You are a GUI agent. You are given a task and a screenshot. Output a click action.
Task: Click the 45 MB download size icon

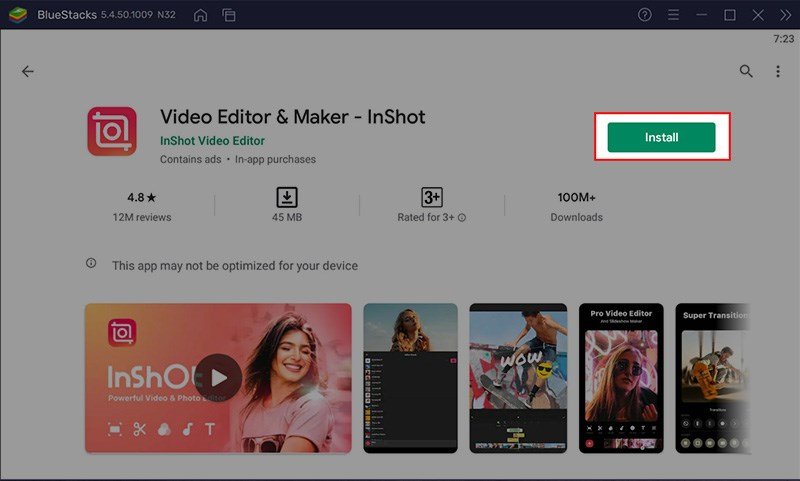287,197
